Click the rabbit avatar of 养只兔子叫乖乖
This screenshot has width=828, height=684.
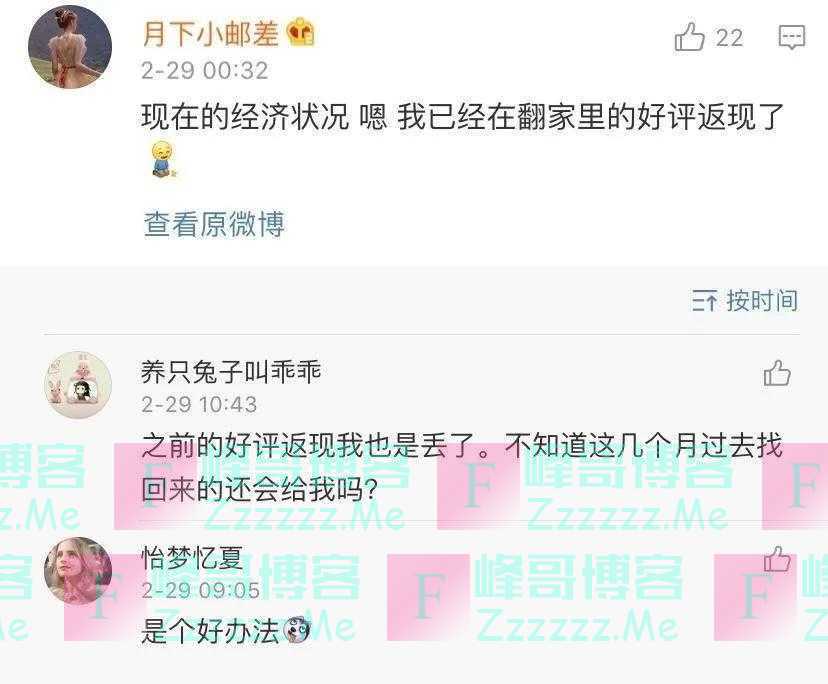click(x=78, y=385)
